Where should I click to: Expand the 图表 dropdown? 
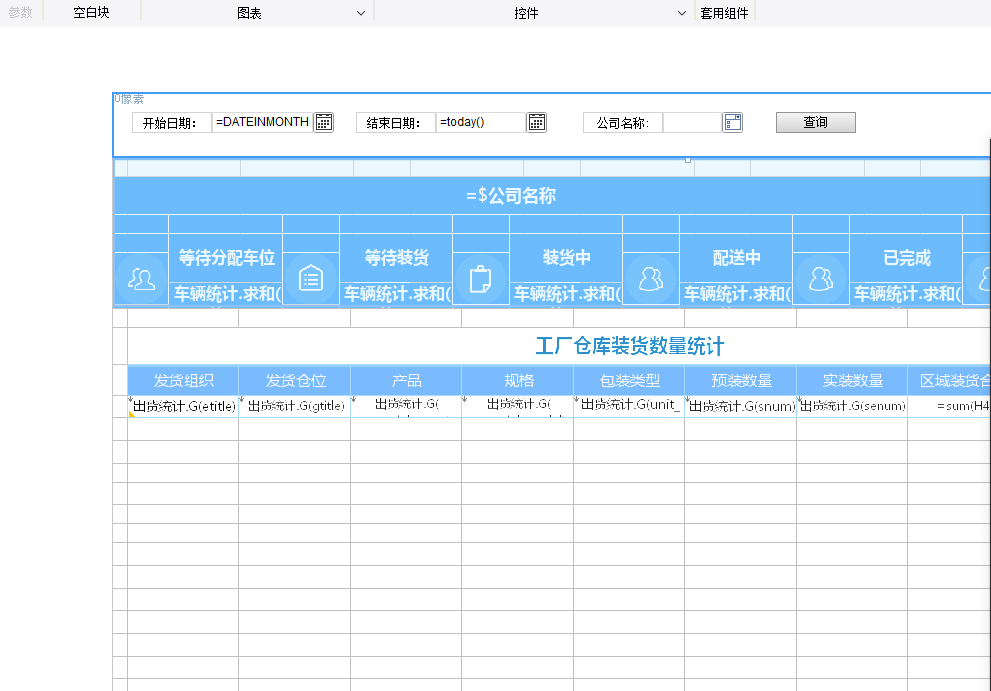361,13
